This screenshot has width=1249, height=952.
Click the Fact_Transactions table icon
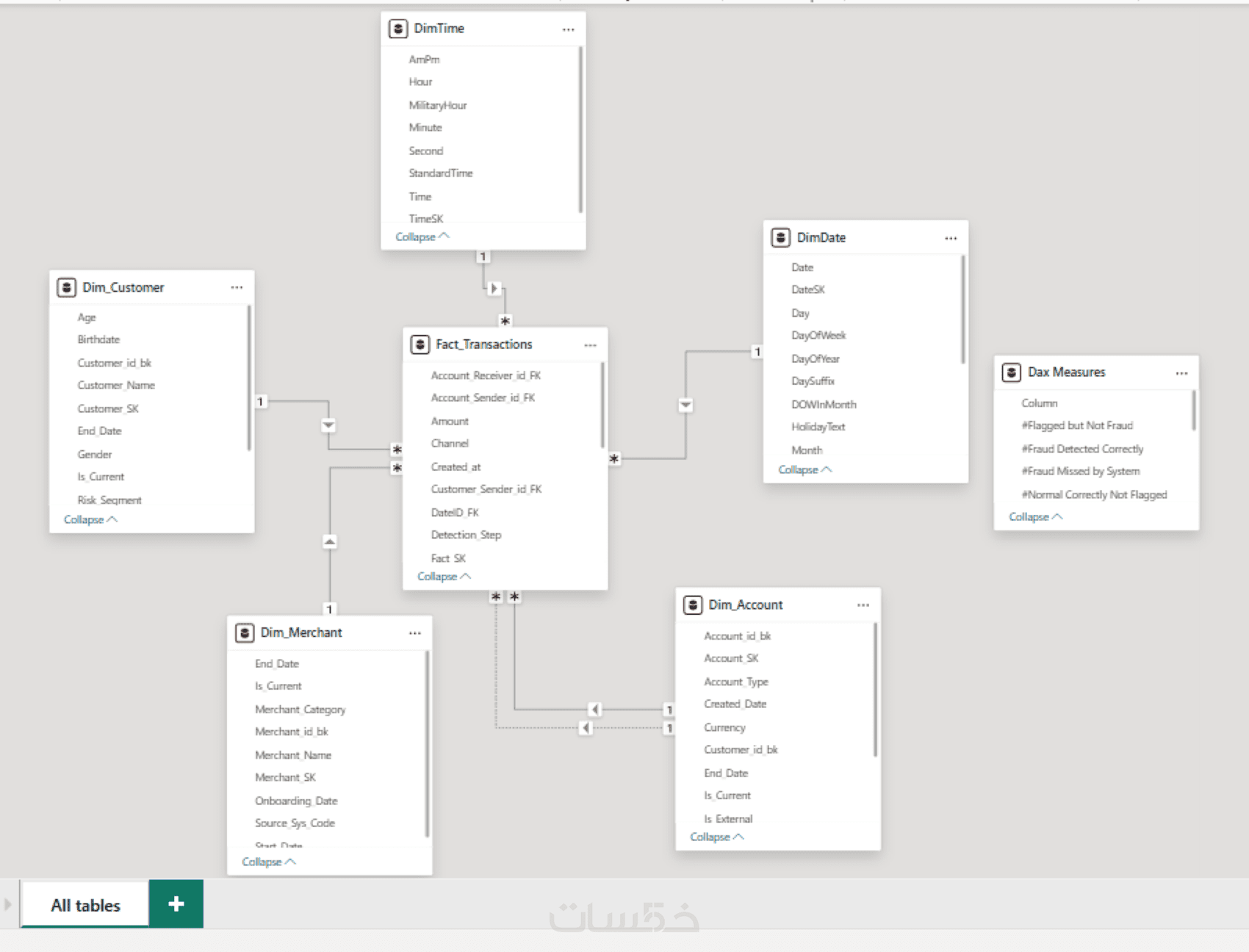click(x=420, y=345)
